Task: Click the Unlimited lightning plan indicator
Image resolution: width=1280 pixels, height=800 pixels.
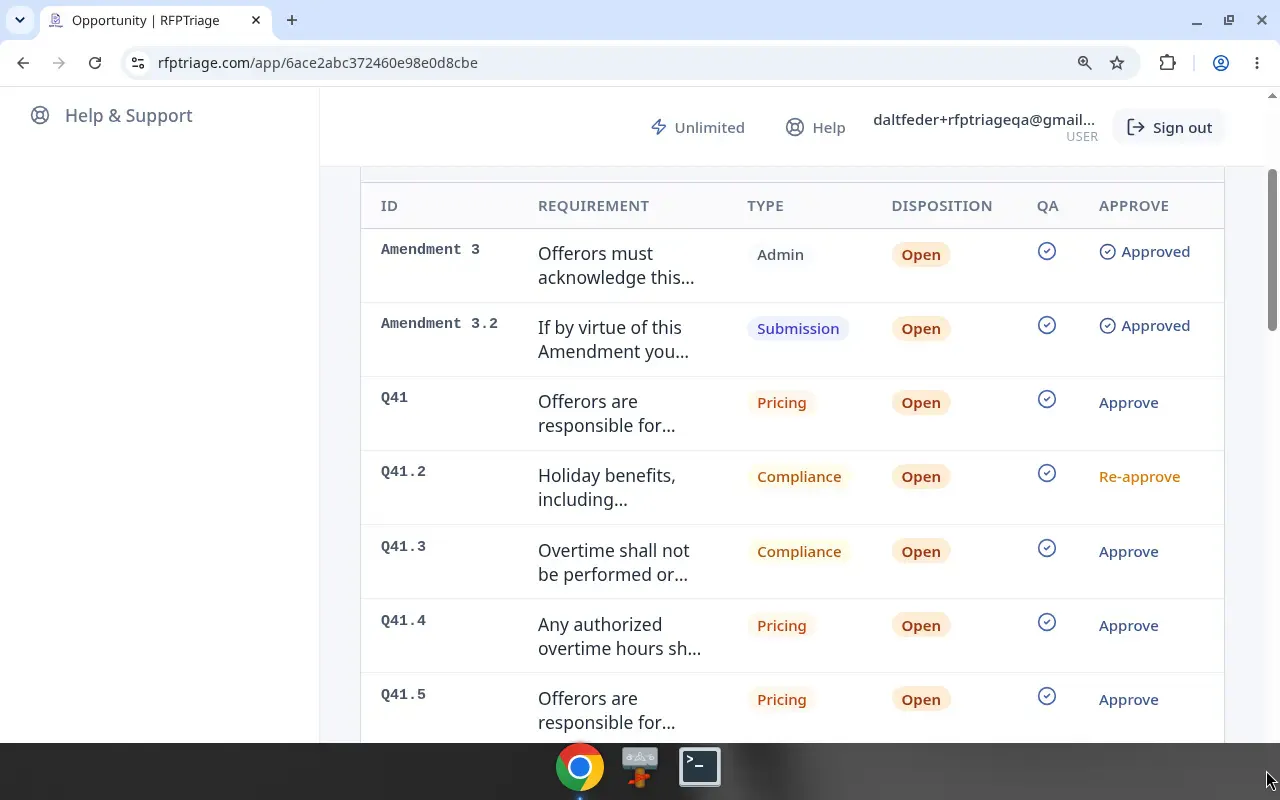Action: pos(698,127)
